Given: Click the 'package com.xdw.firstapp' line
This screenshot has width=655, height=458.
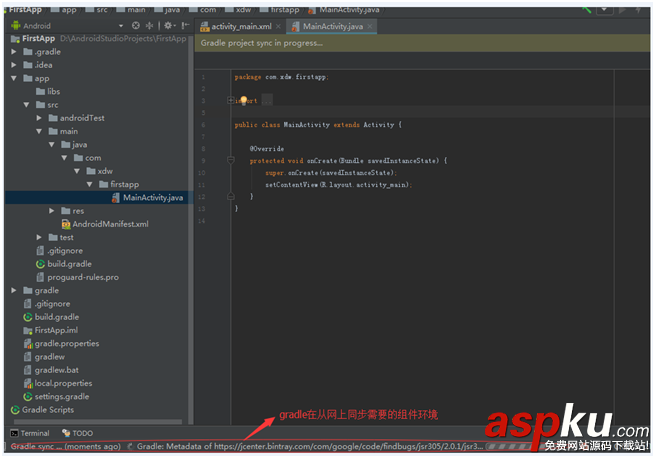Looking at the screenshot, I should point(282,77).
